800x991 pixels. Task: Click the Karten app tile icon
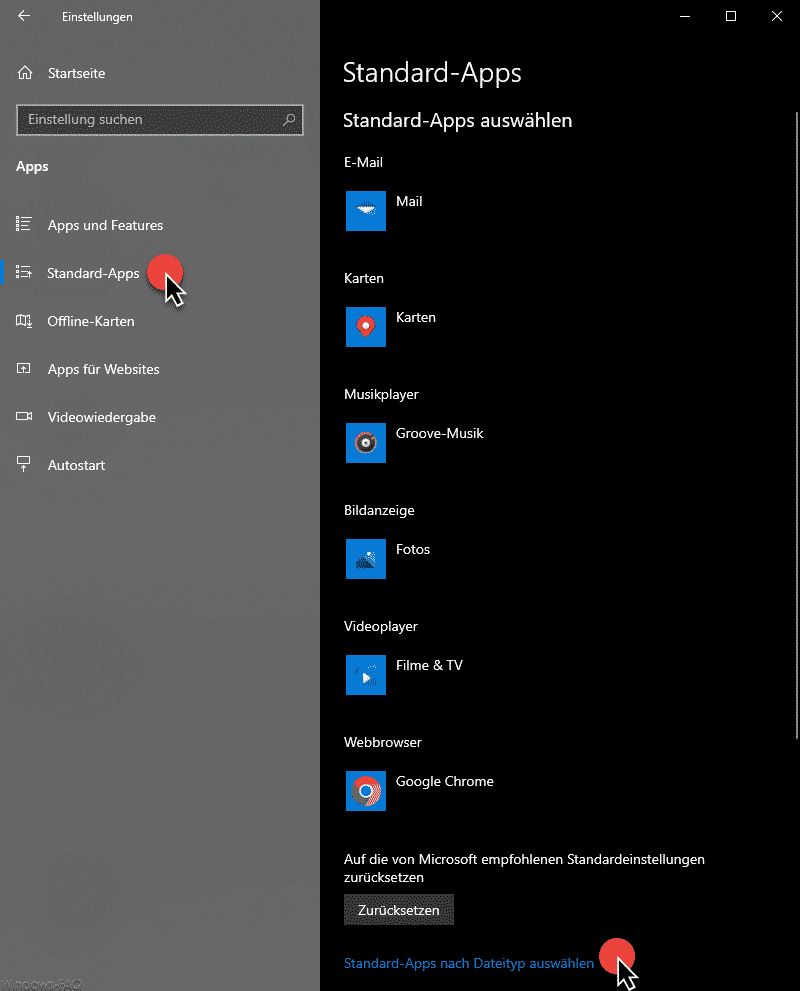click(x=365, y=327)
